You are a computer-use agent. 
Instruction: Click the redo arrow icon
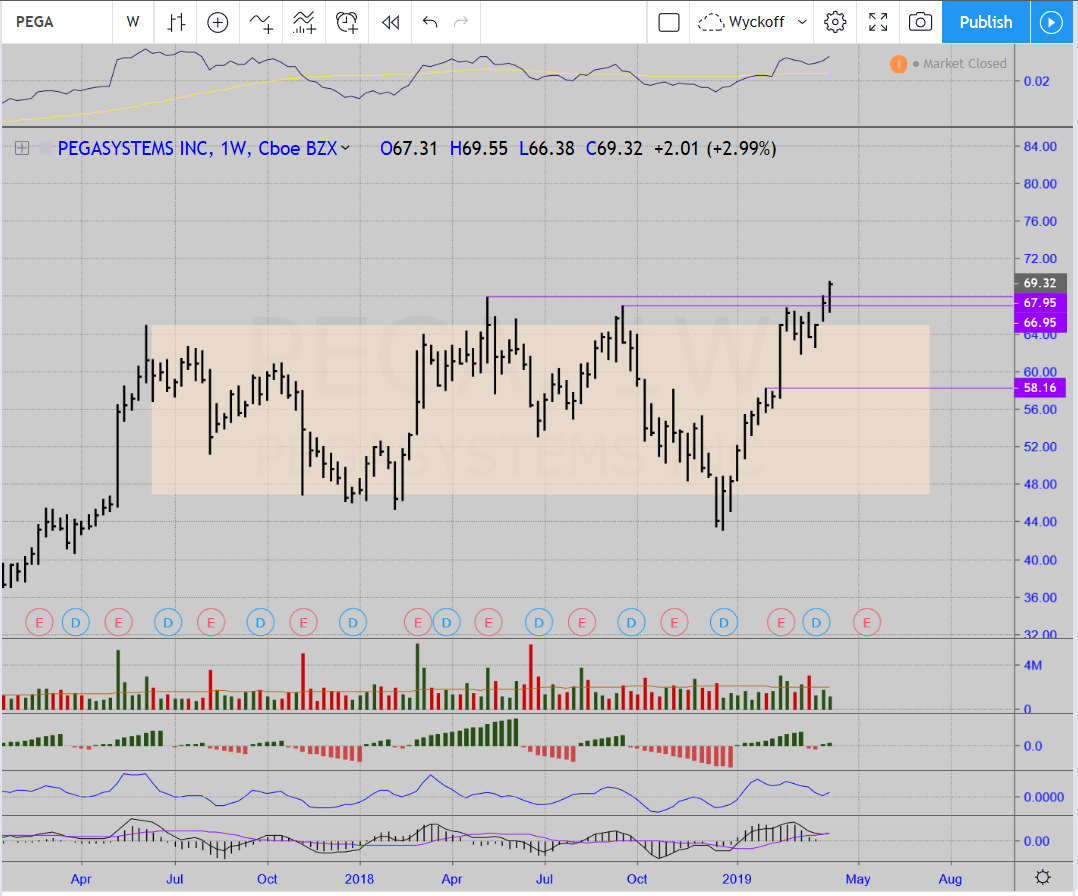coord(460,22)
